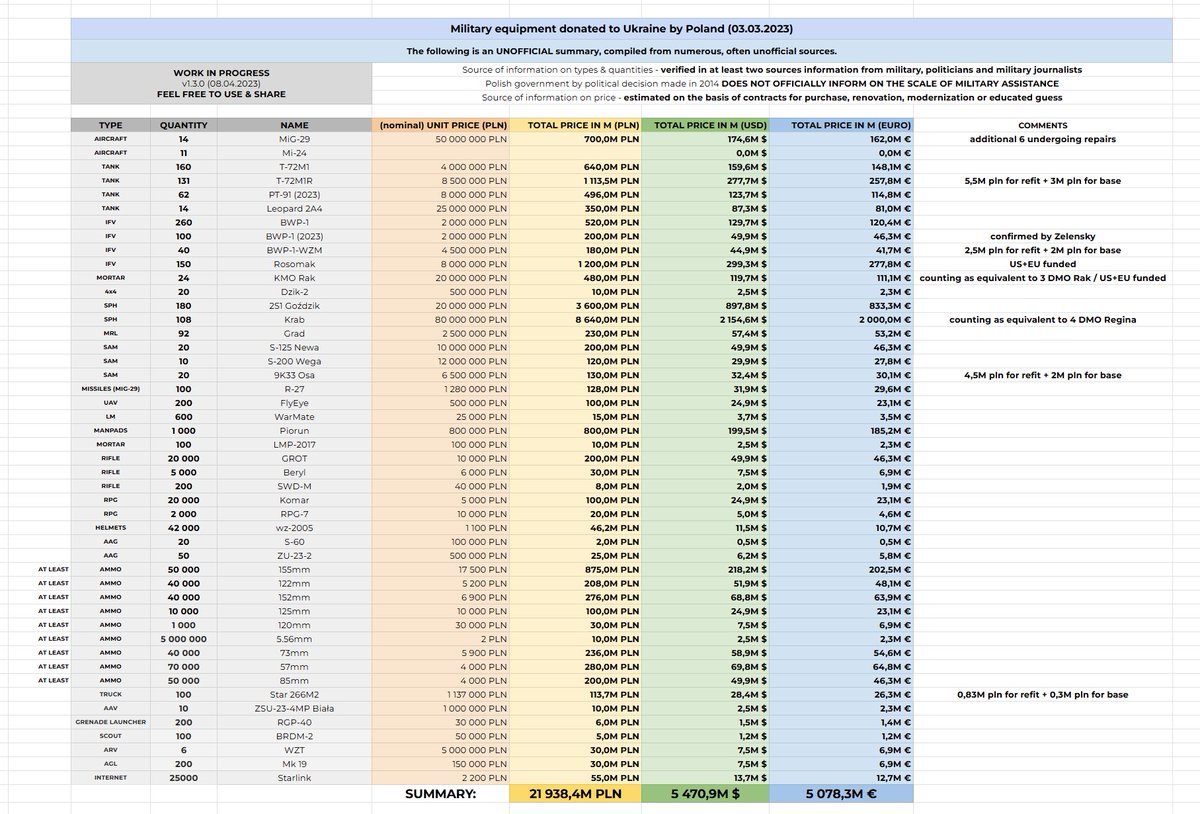Select the WORK IN PROGRESS cell
Image resolution: width=1200 pixels, height=814 pixels.
tap(221, 73)
